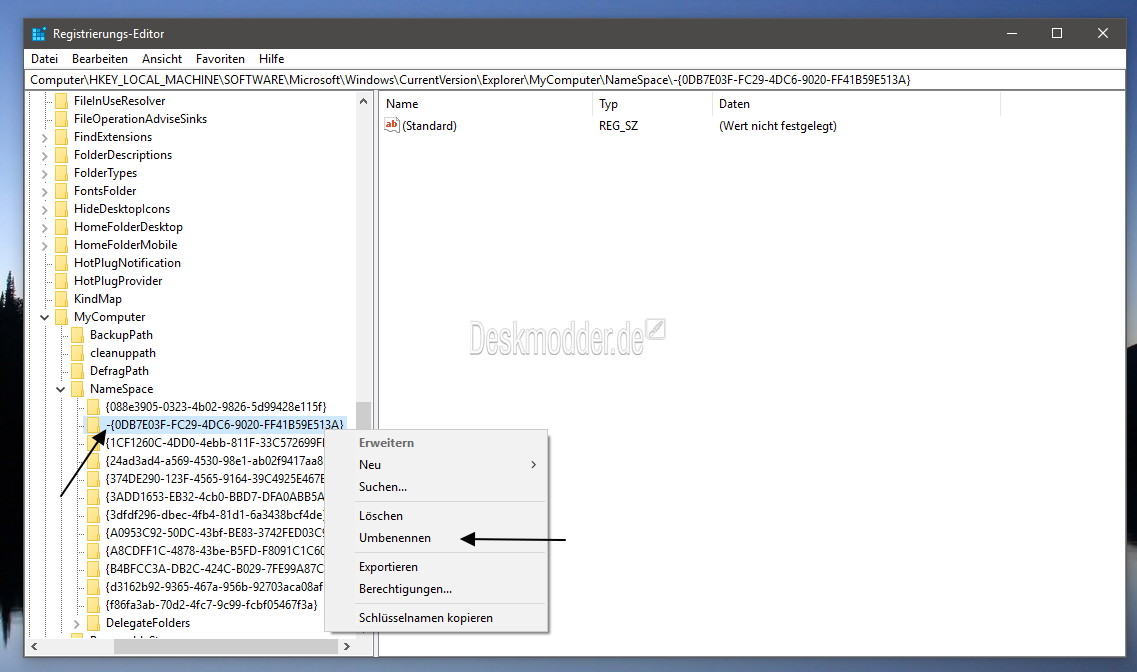Click folder icon of key {B4BFCC3A-DB2C...}

[x=94, y=568]
